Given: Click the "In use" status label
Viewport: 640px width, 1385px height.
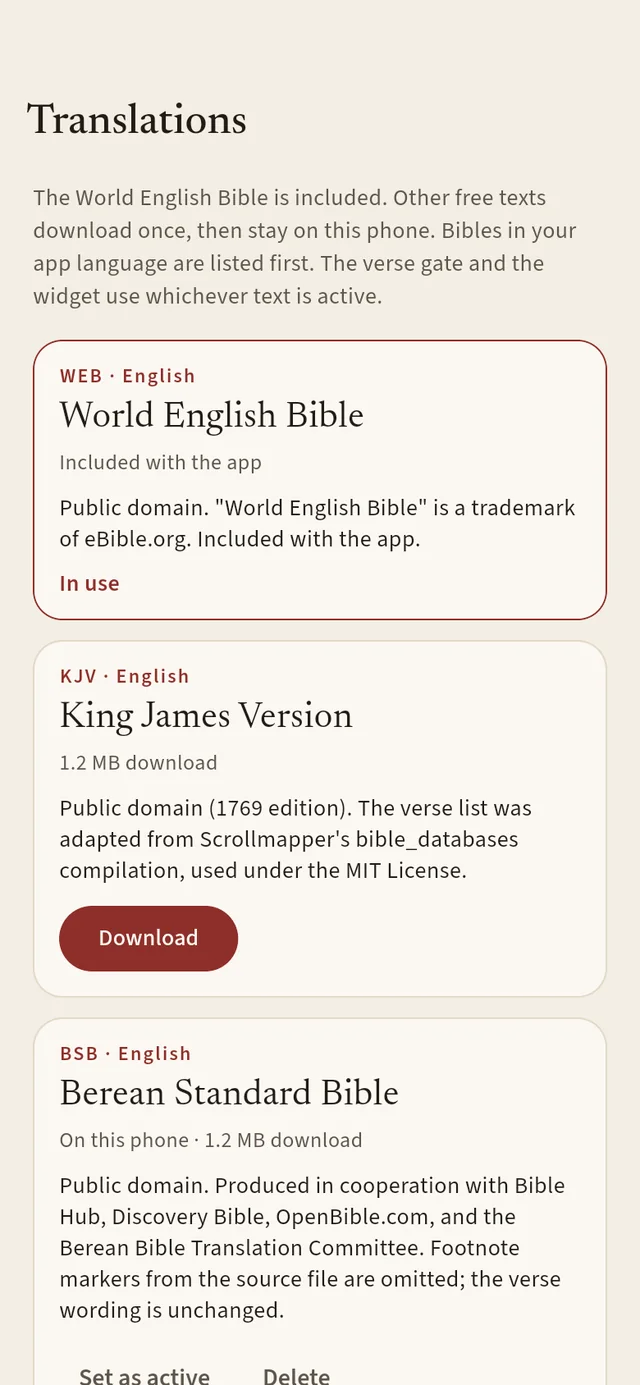Looking at the screenshot, I should pyautogui.click(x=89, y=583).
